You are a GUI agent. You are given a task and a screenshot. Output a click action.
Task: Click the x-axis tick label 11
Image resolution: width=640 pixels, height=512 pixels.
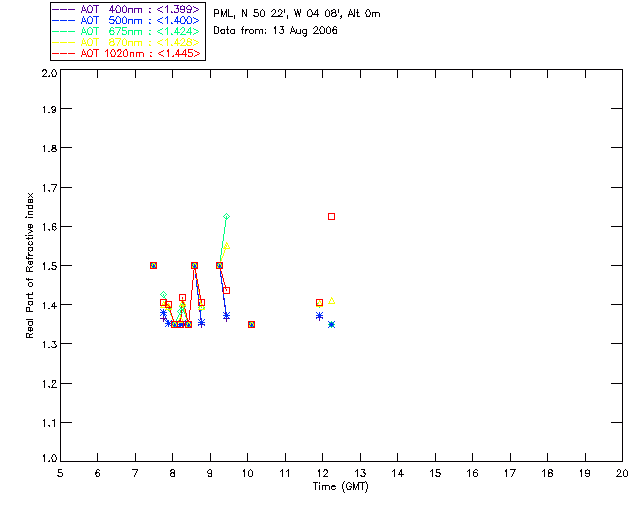coord(285,474)
